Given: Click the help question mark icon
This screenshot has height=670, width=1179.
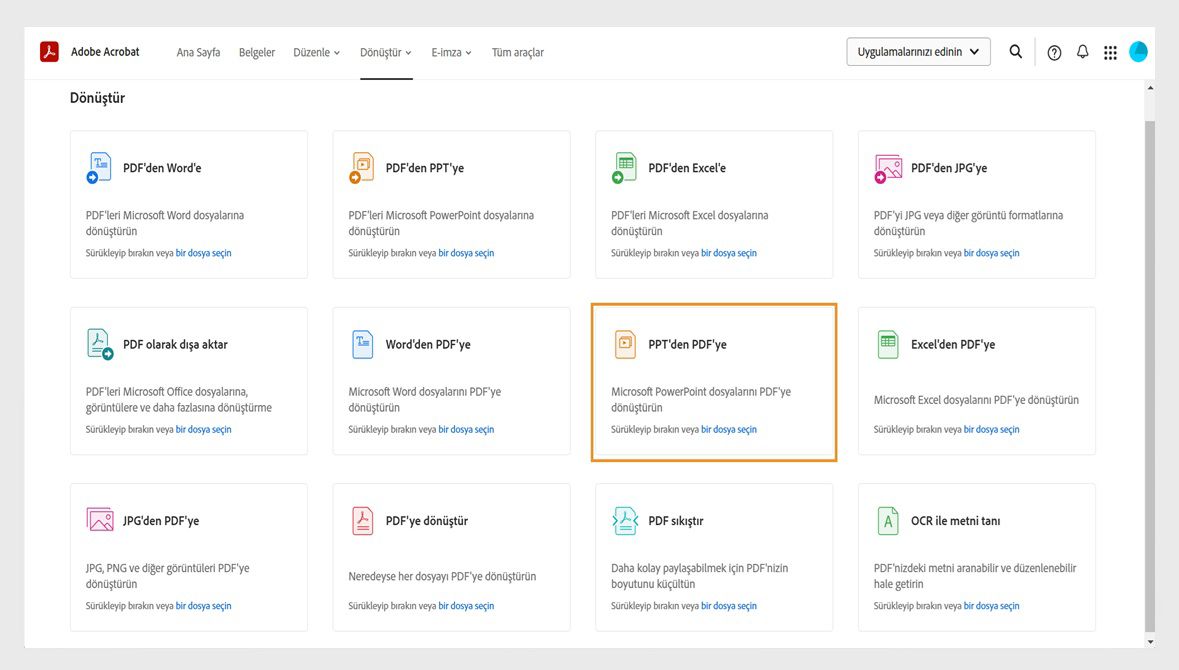Looking at the screenshot, I should [x=1054, y=53].
